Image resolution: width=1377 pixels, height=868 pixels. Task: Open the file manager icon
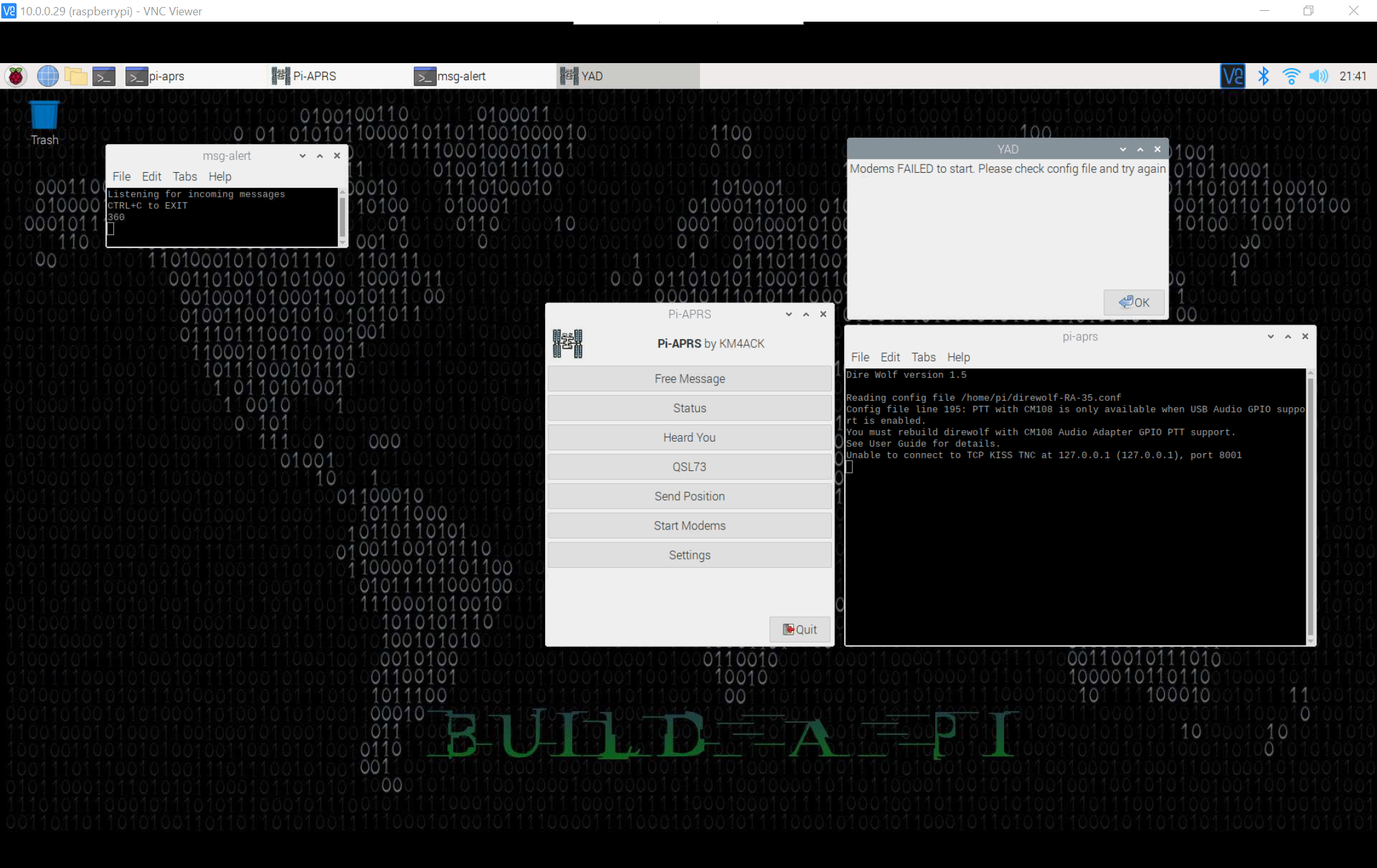point(76,75)
